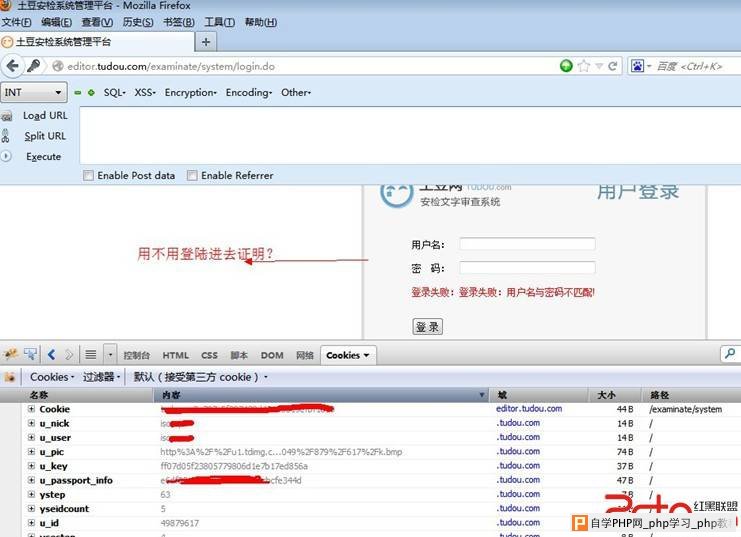Click Firebug back arrow icon
This screenshot has width=741, height=537.
click(x=52, y=354)
